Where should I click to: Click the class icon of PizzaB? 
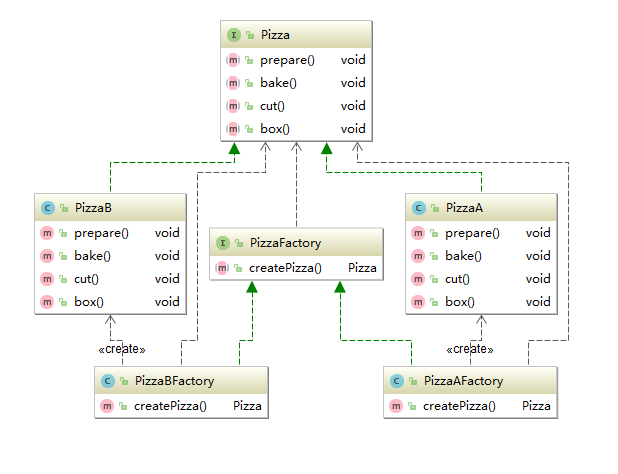click(x=48, y=208)
